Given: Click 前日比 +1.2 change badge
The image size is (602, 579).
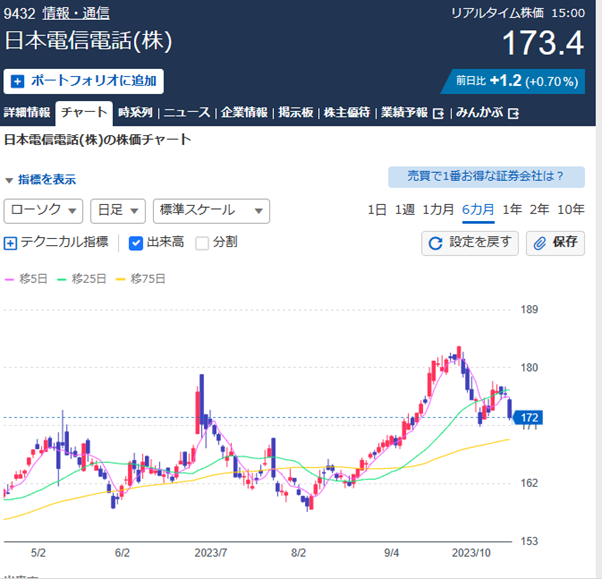Looking at the screenshot, I should click(513, 81).
